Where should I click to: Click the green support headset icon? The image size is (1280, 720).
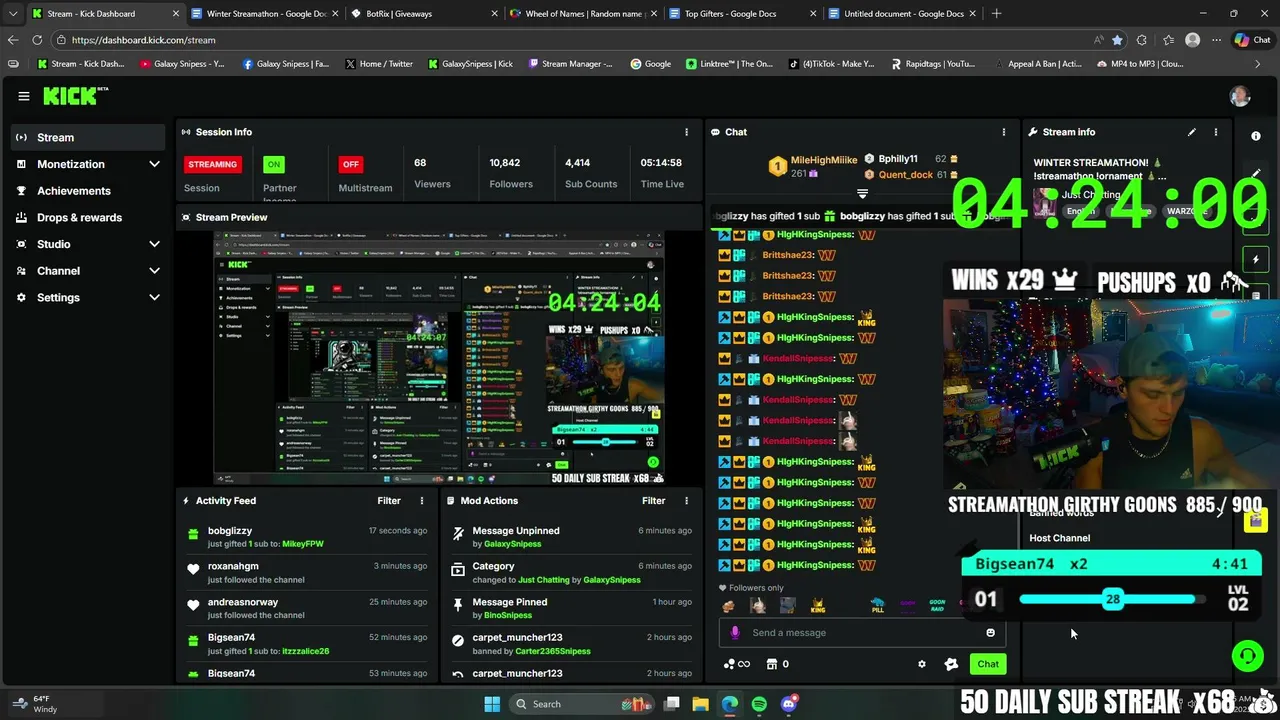(1247, 656)
